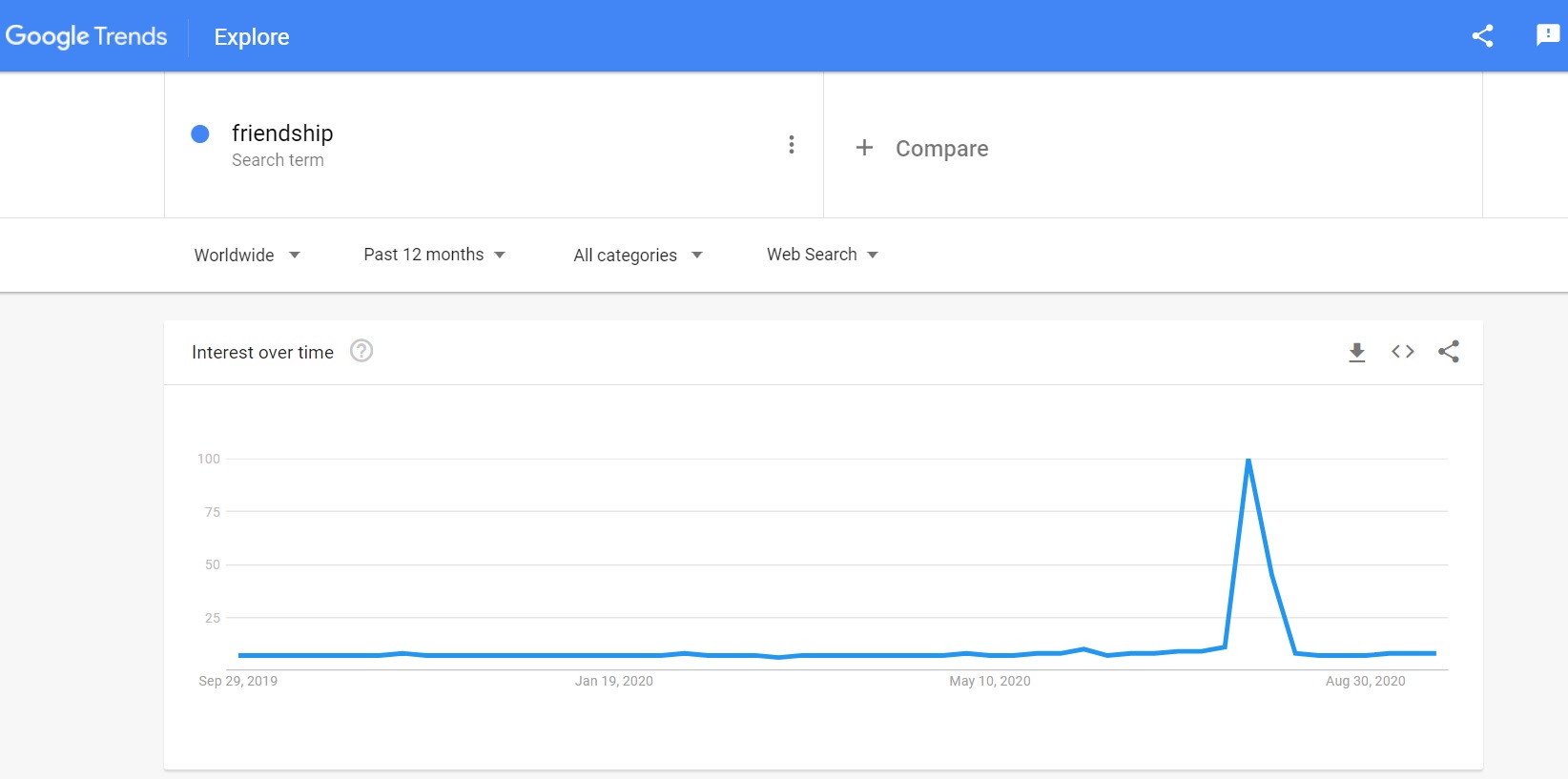Viewport: 1568px width, 779px height.
Task: Click the Explore header label
Action: (x=252, y=37)
